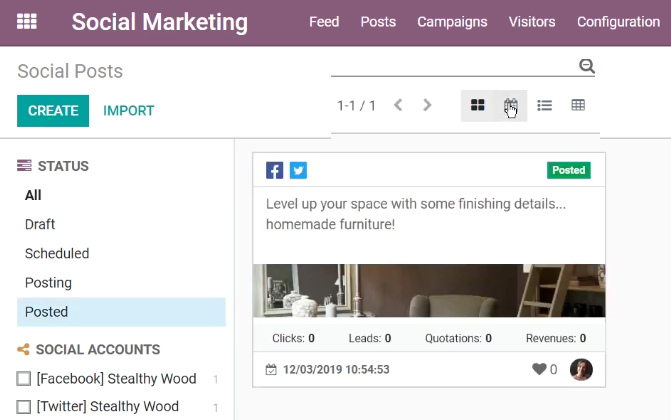Open the apps grid menu icon
This screenshot has height=420, width=671.
27,21
